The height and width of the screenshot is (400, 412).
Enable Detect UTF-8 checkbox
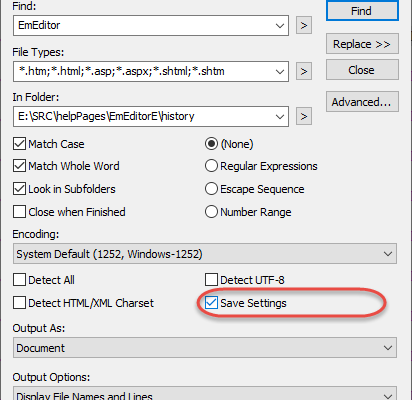[211, 280]
